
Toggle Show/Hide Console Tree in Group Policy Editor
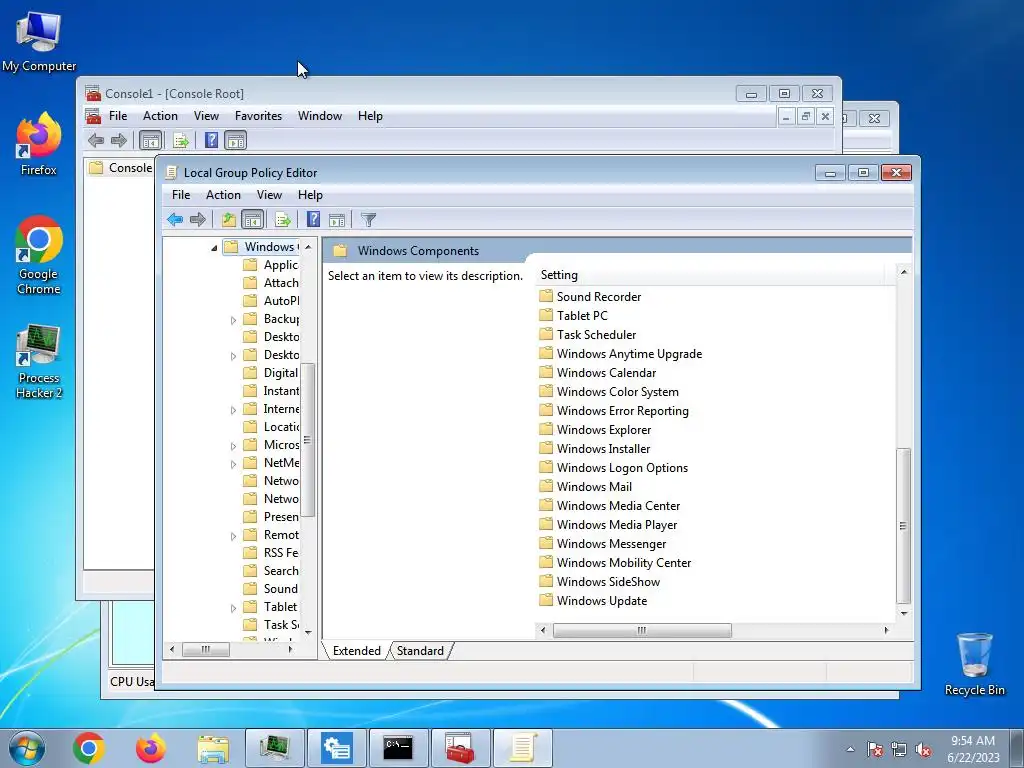click(x=252, y=219)
